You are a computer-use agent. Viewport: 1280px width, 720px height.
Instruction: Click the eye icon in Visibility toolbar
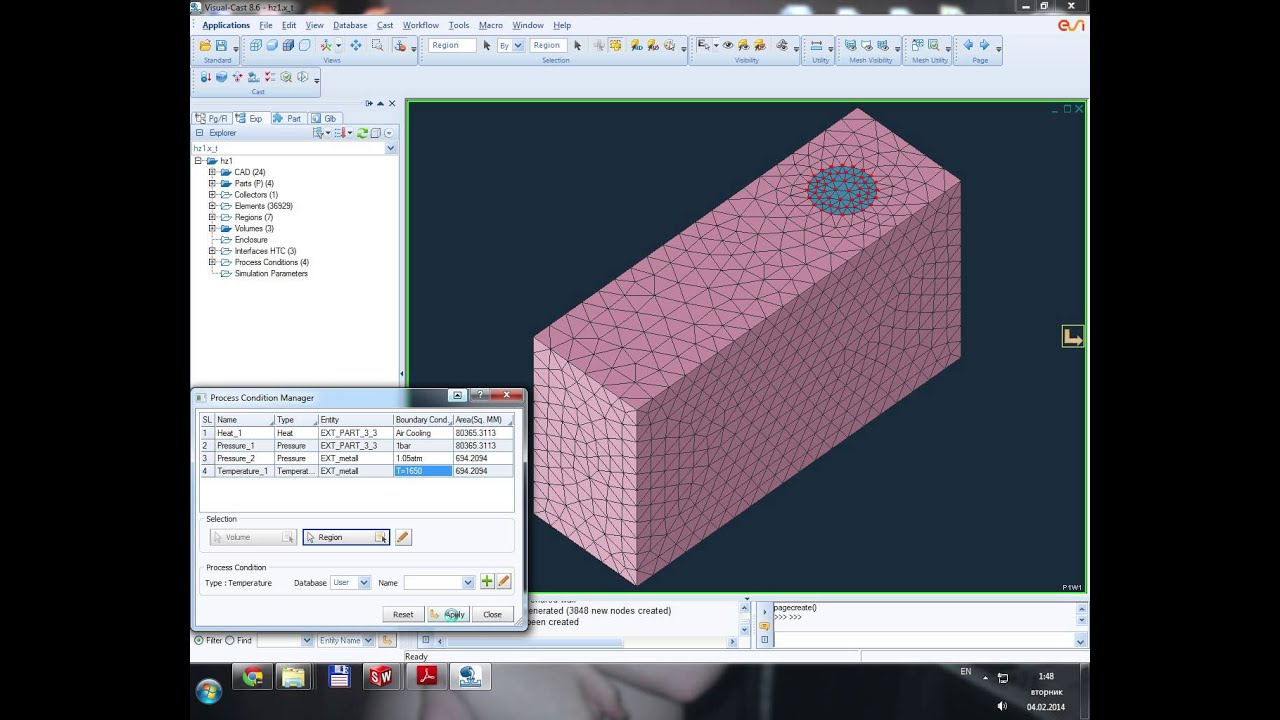click(728, 45)
